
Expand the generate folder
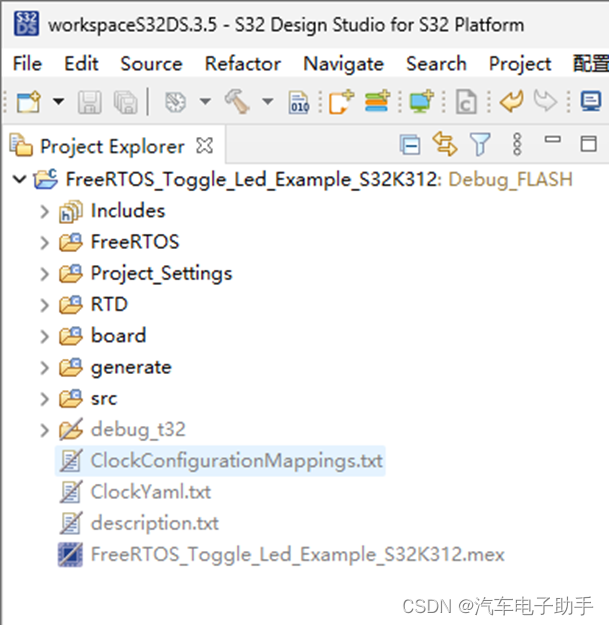tap(44, 368)
